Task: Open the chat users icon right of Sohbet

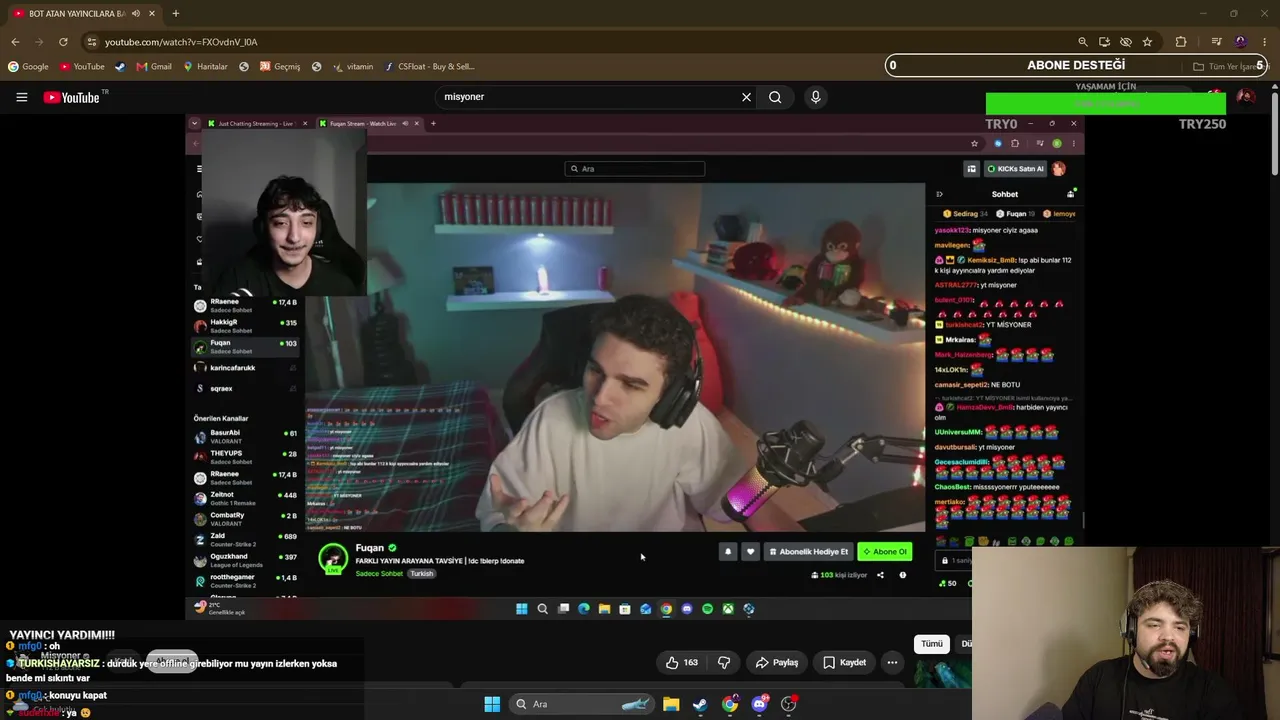Action: coord(1071,193)
